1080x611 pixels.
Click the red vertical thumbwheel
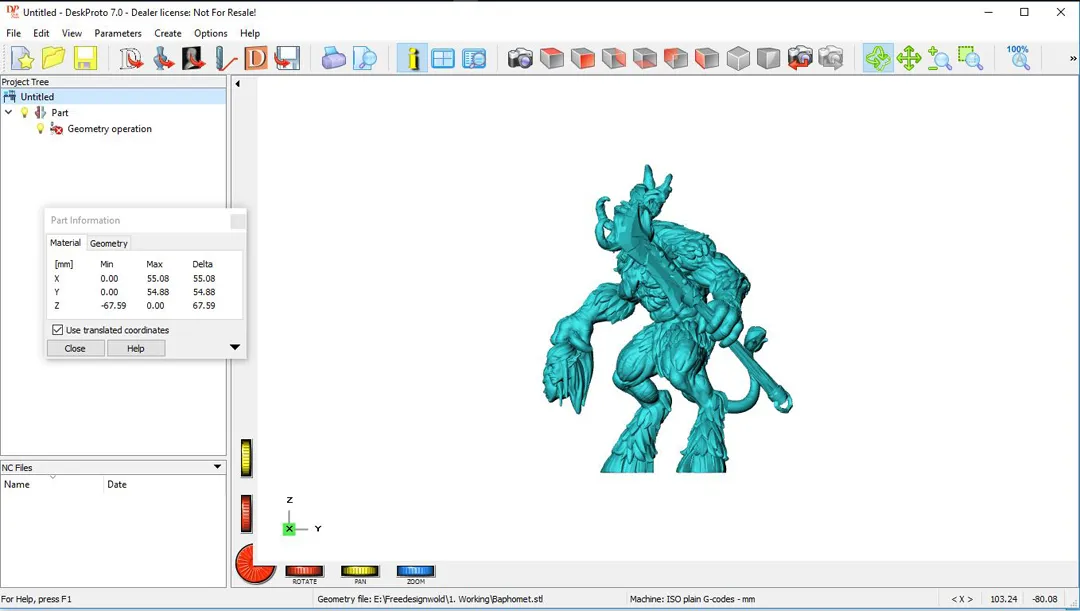click(247, 514)
